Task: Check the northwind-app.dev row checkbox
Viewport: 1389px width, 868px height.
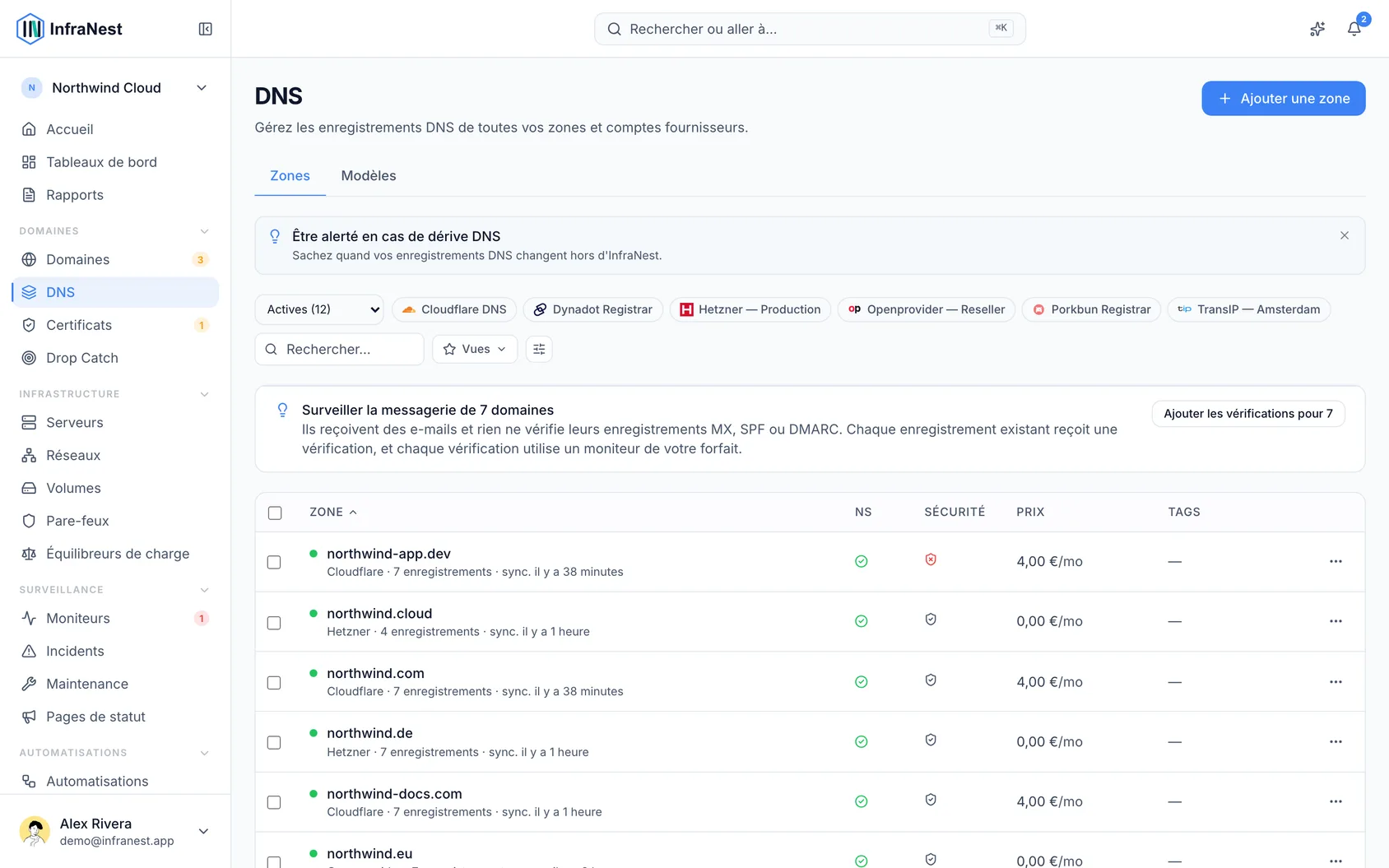Action: (274, 562)
